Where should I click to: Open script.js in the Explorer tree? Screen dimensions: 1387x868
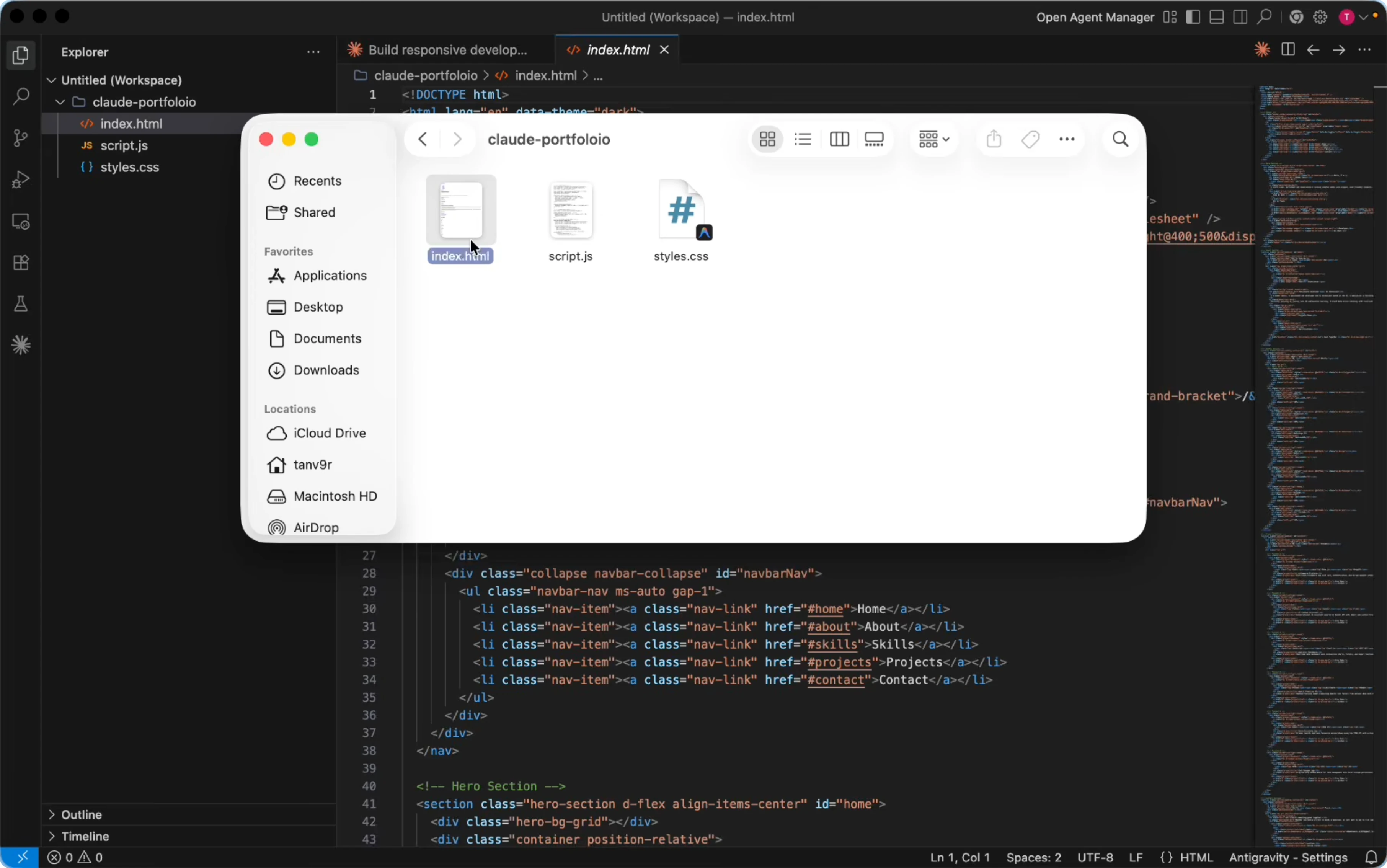[124, 146]
